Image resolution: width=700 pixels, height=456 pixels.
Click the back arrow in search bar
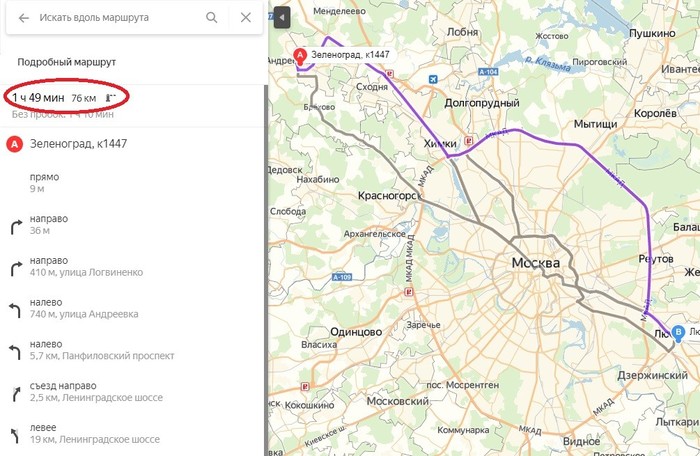[24, 18]
